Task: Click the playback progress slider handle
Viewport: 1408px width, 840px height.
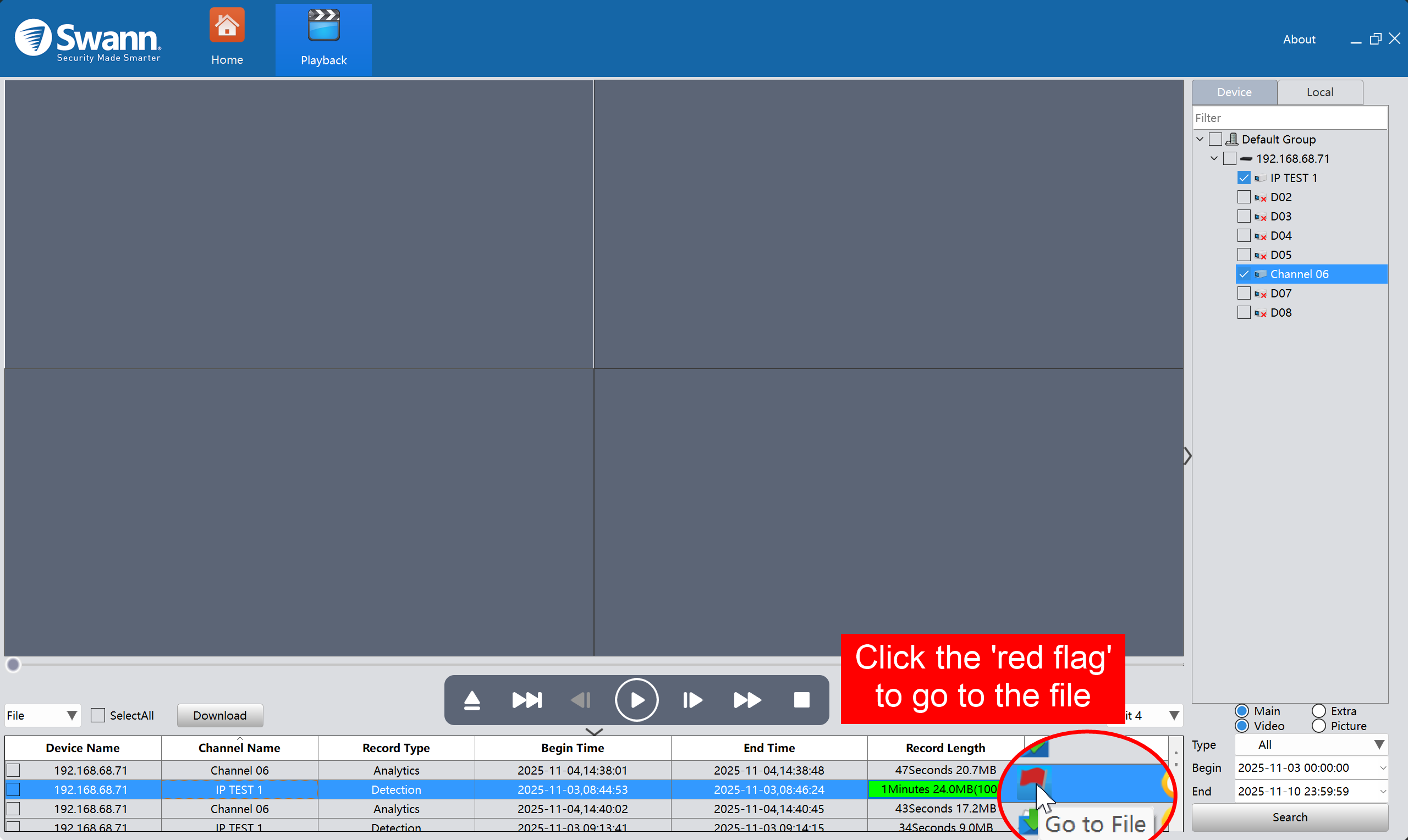Action: click(x=14, y=665)
